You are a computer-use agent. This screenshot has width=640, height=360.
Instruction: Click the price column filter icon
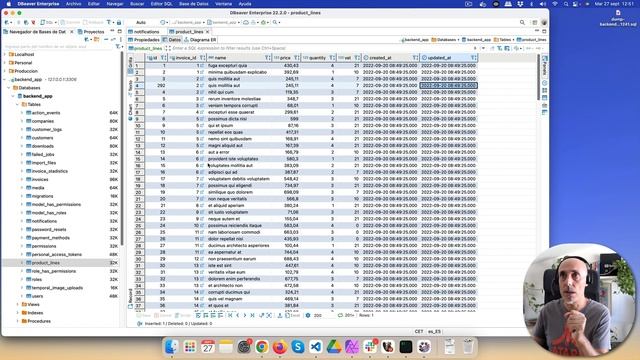pyautogui.click(x=296, y=58)
